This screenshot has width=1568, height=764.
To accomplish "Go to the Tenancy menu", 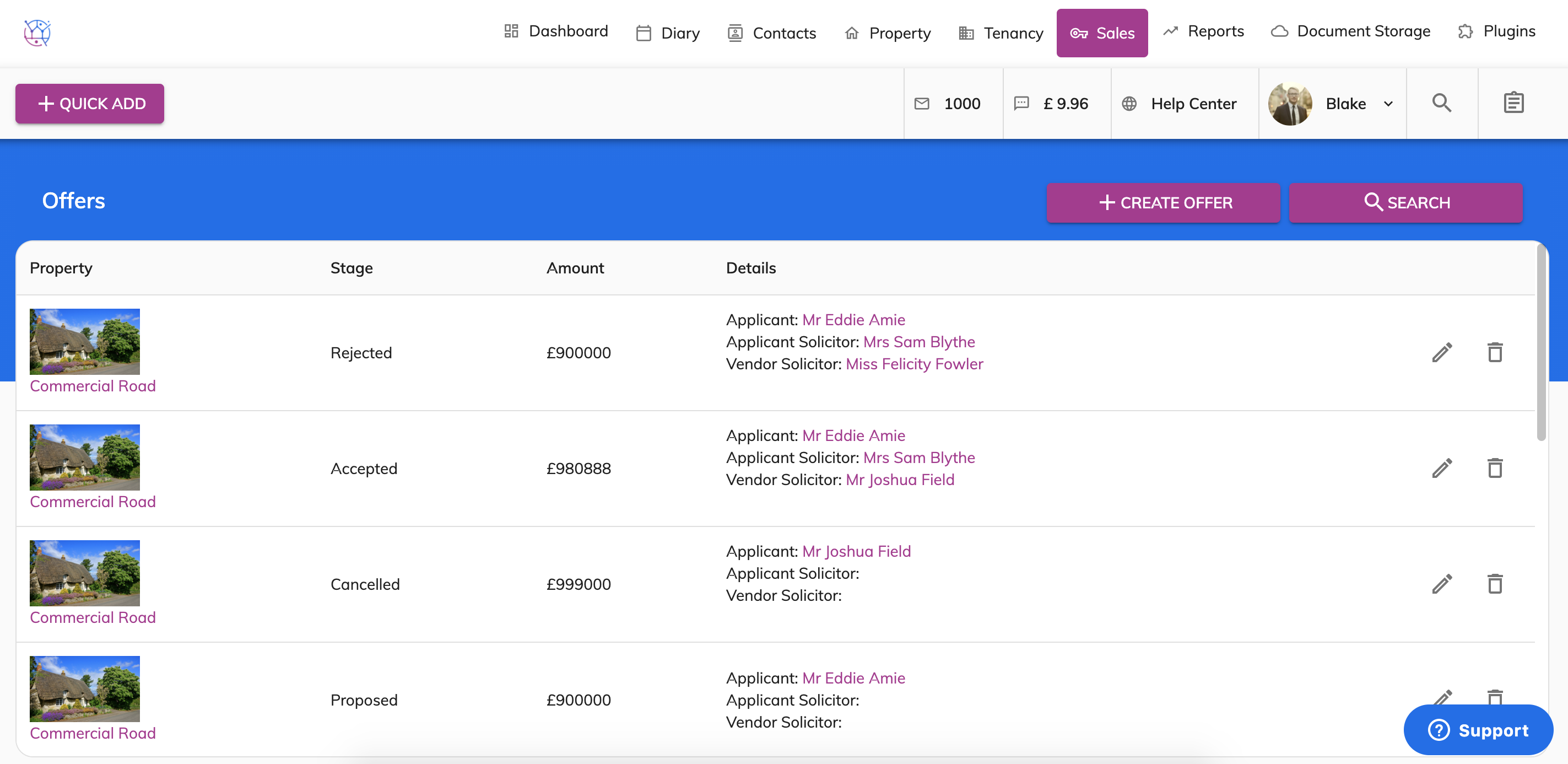I will coord(1001,33).
